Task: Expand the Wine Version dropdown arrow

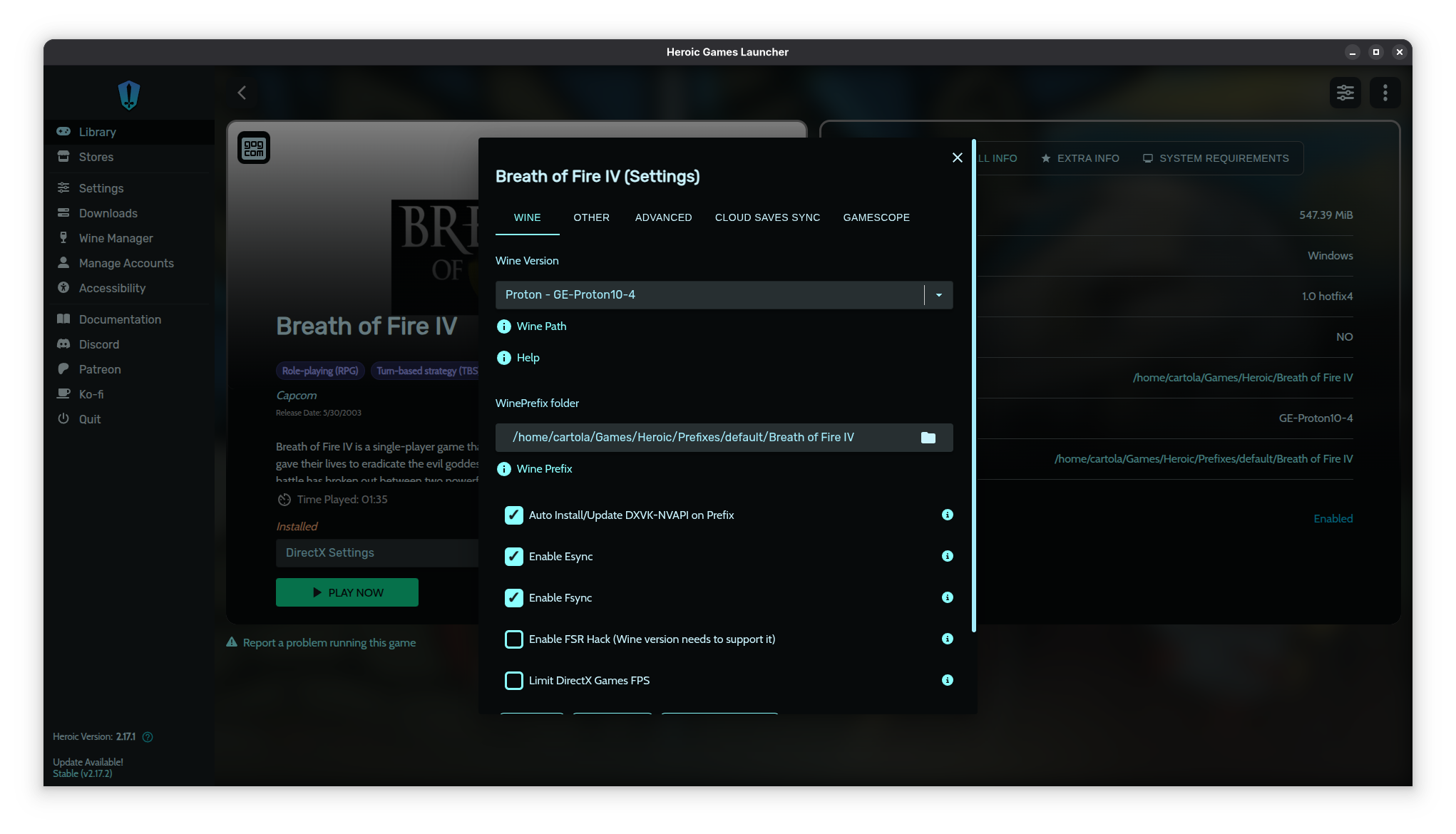Action: click(939, 295)
